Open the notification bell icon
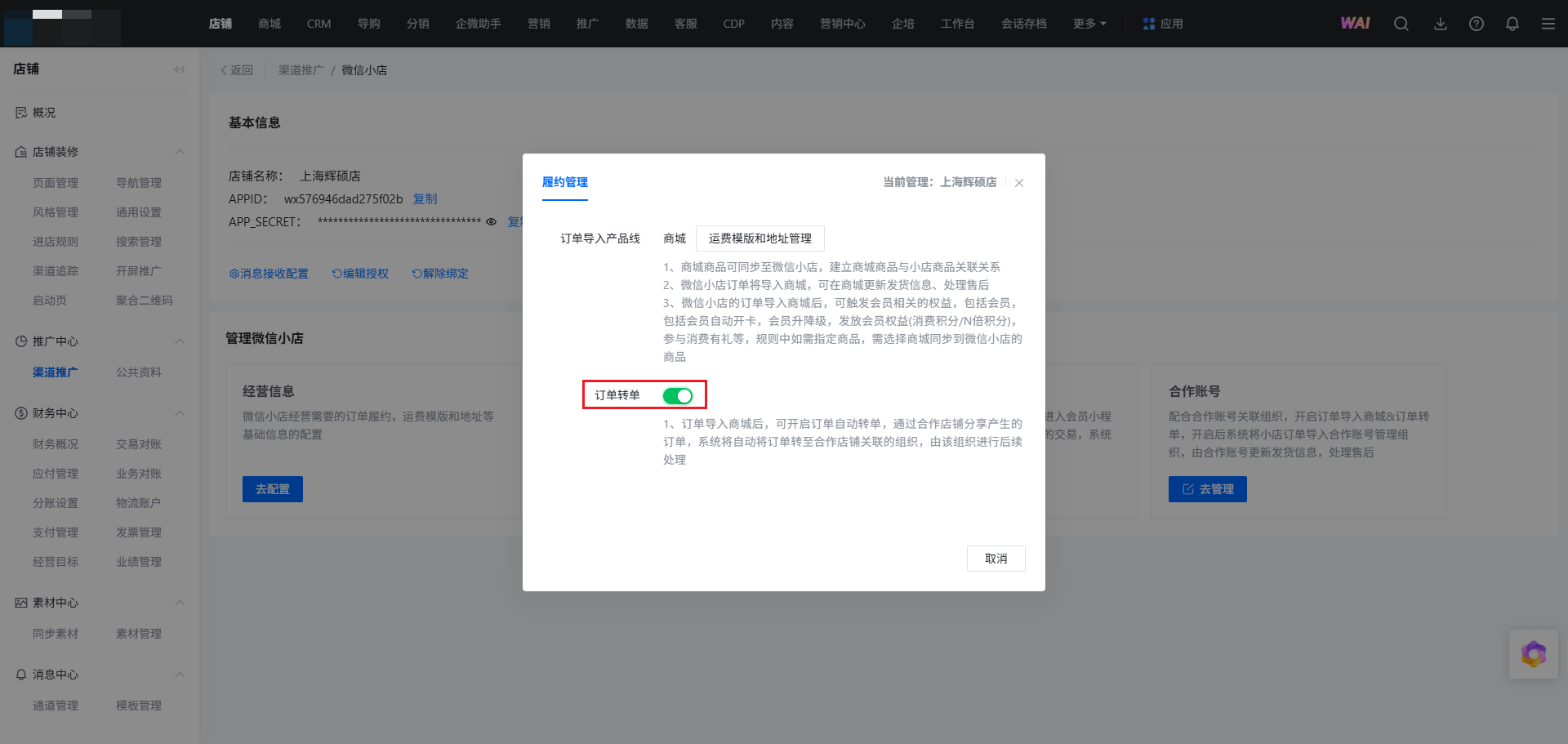 pos(1512,24)
